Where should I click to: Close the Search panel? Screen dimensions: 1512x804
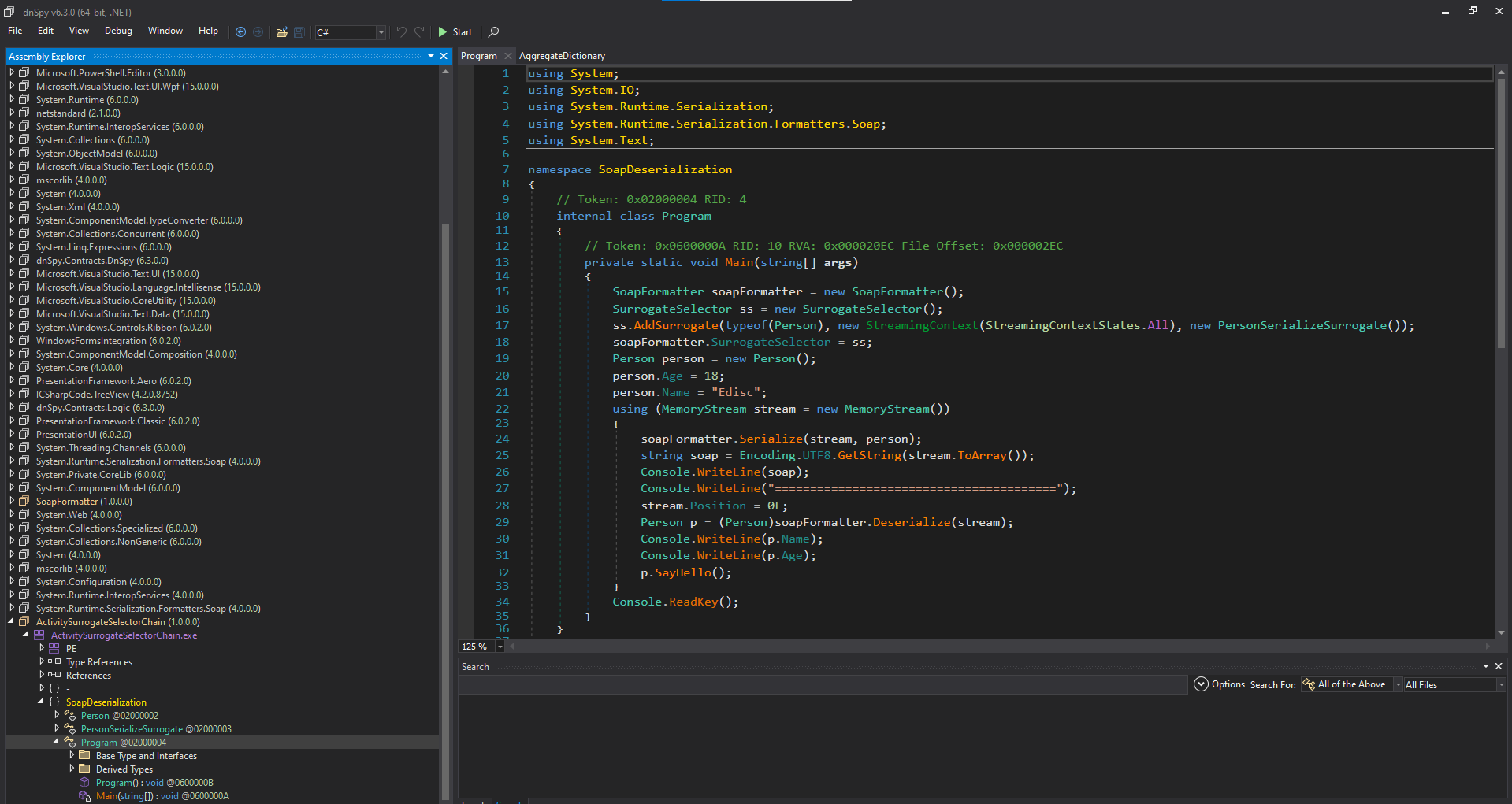(1499, 666)
